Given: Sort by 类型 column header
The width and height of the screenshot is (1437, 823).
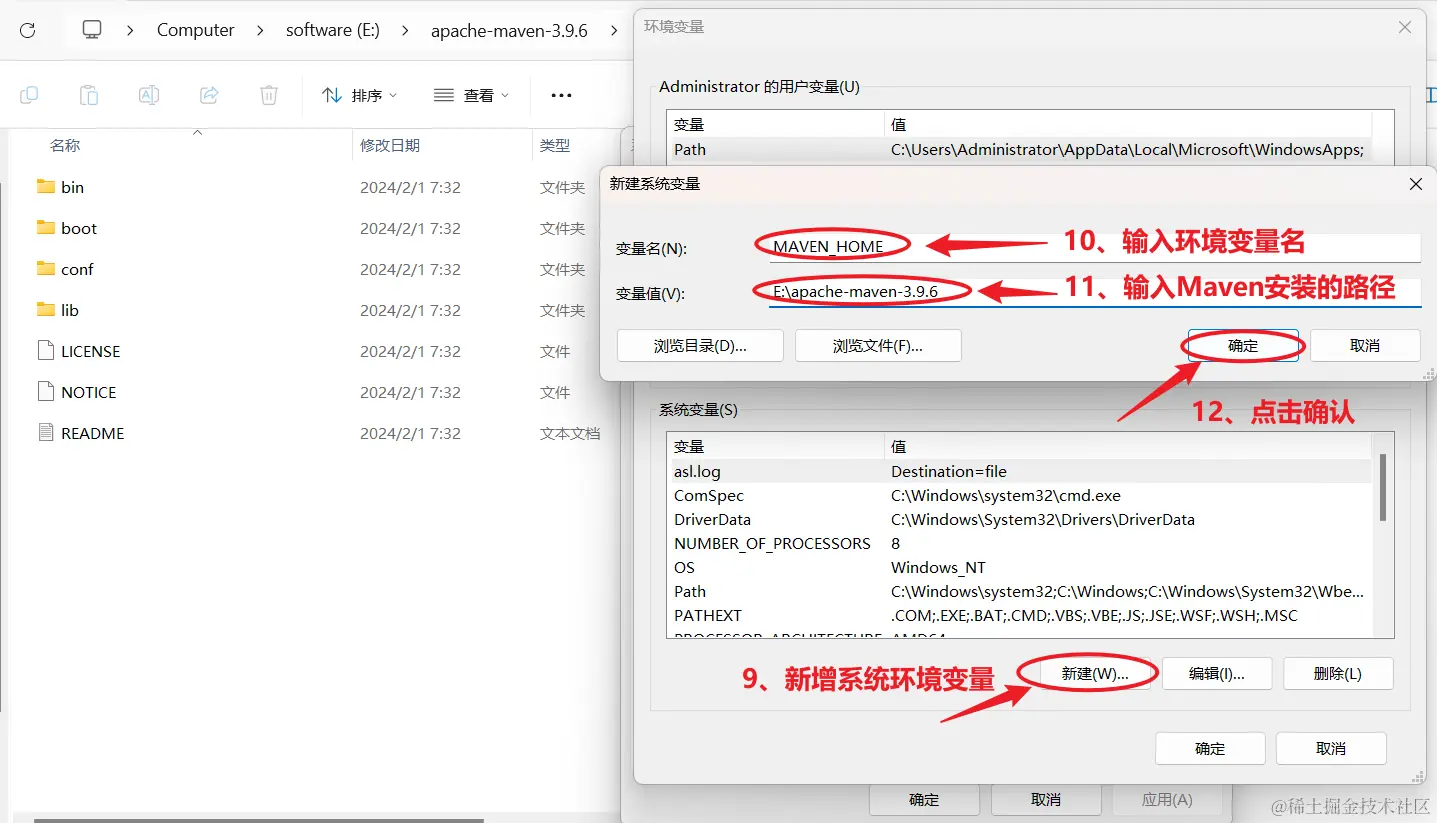Looking at the screenshot, I should pos(555,145).
